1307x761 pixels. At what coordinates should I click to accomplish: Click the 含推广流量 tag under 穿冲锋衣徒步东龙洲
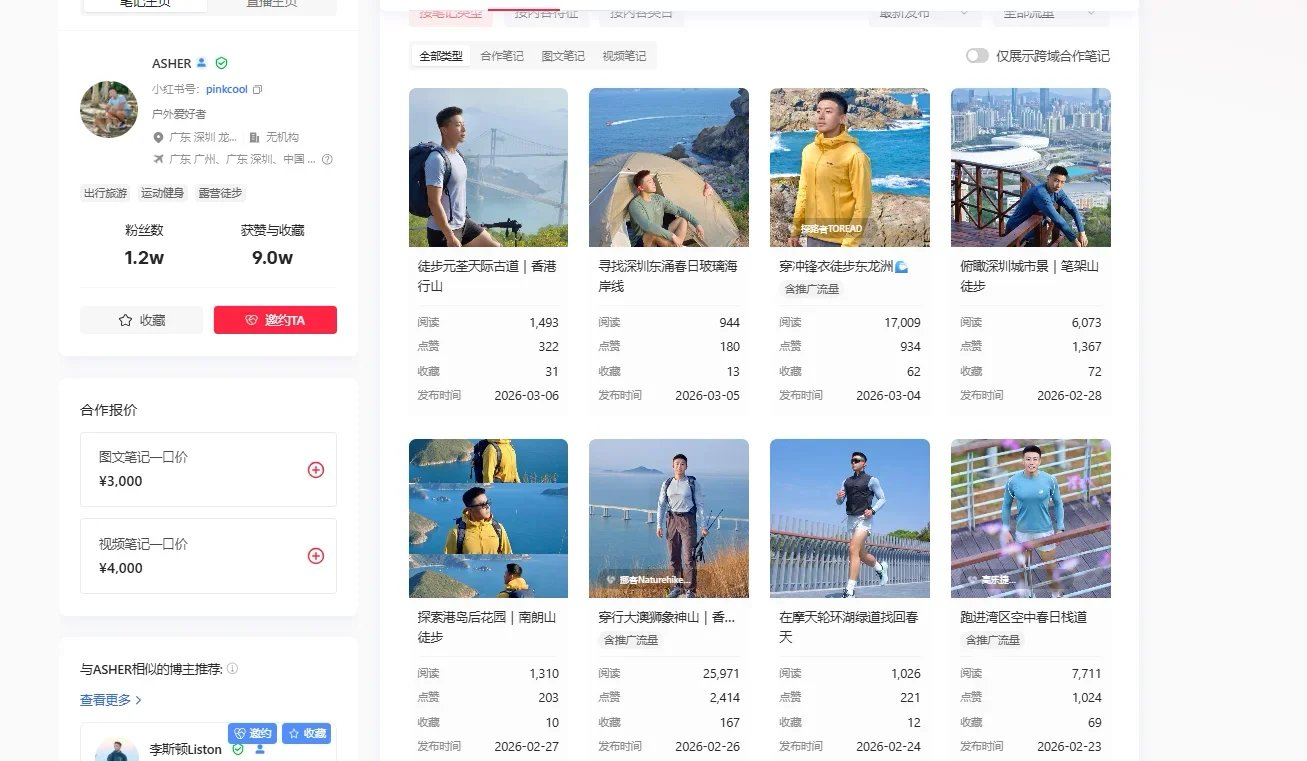812,289
